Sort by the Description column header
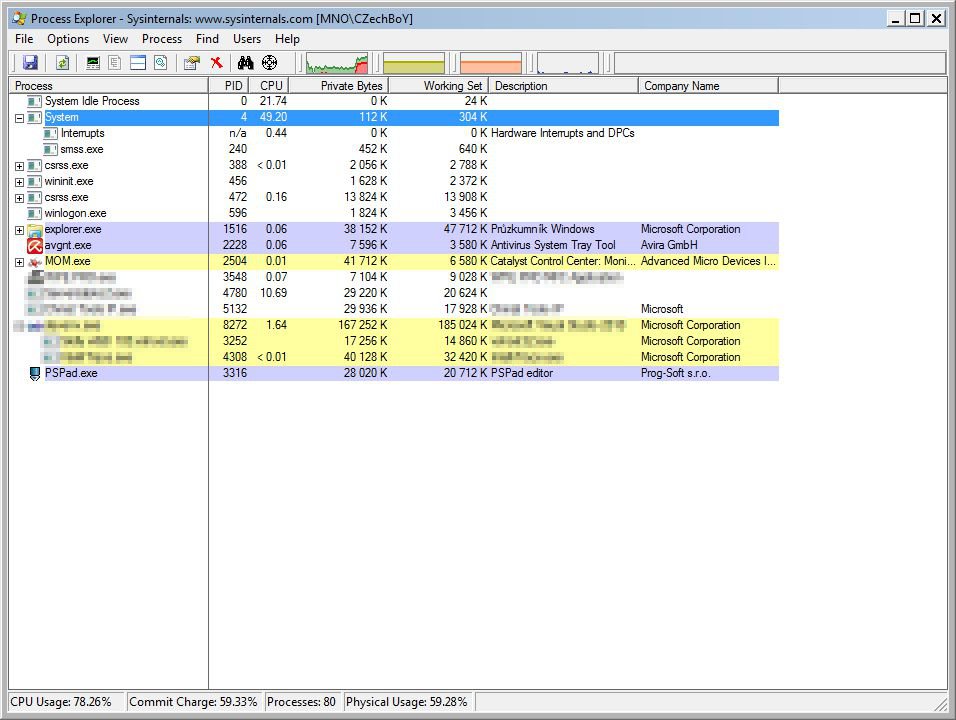 [563, 85]
